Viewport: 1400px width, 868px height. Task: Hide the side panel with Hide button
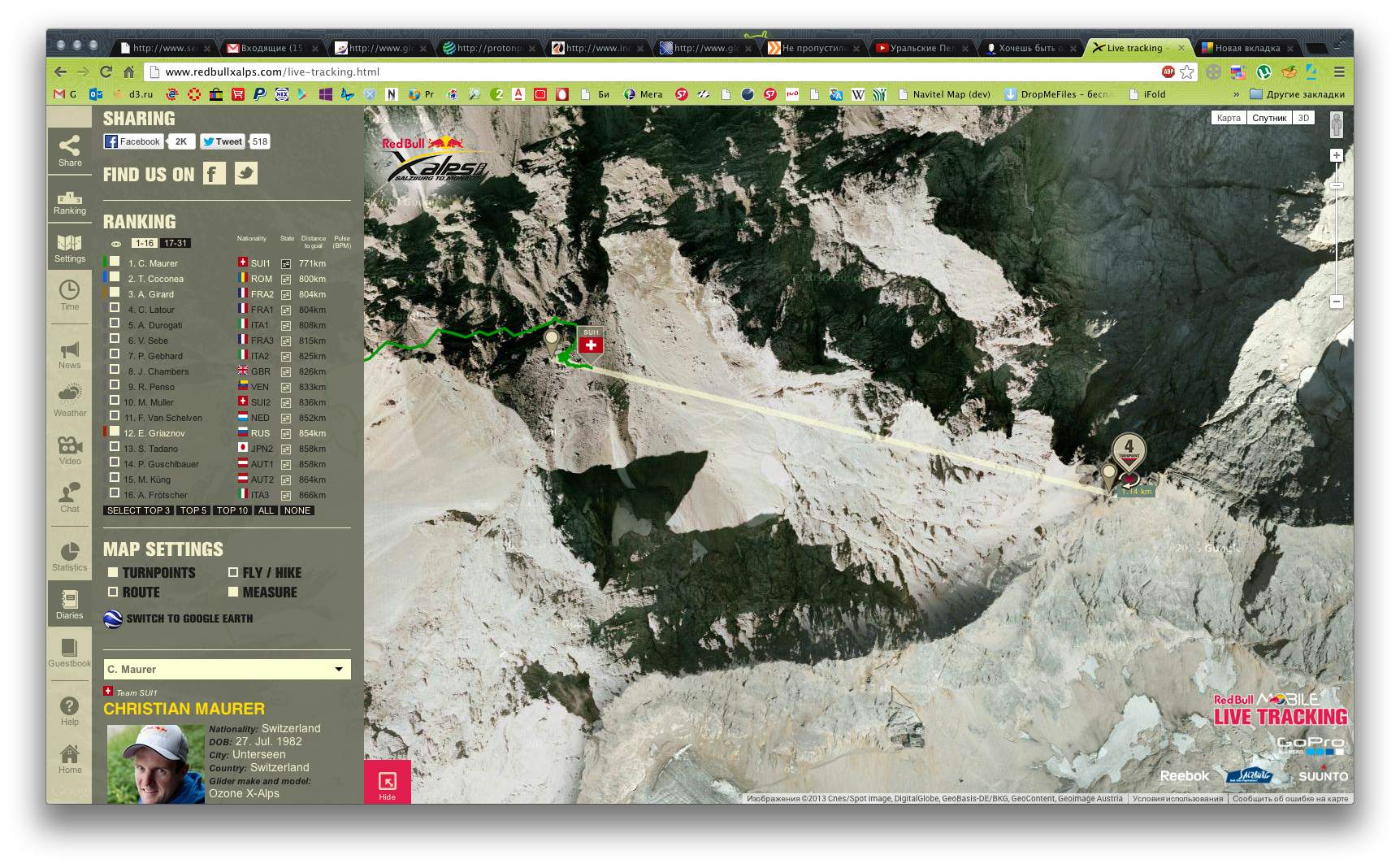coord(388,783)
